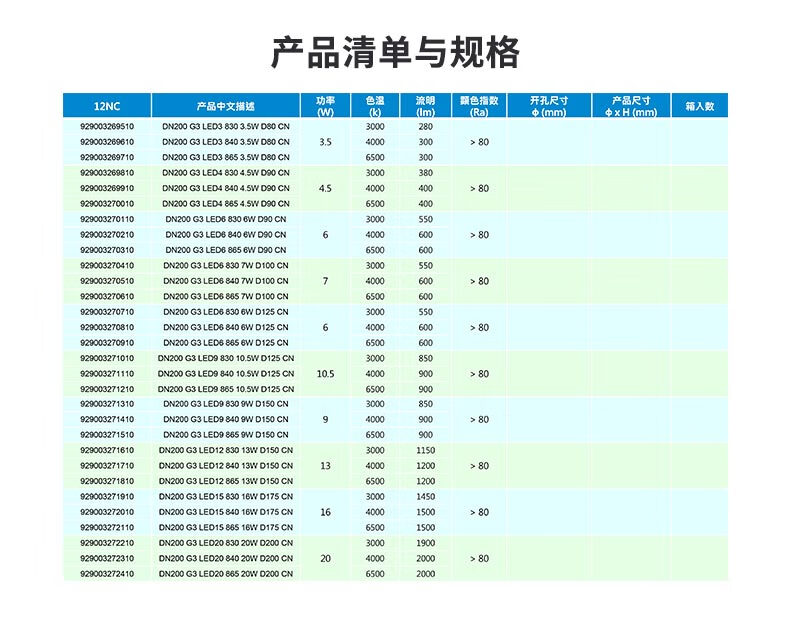Screen dimensions: 790x618
Task: Select the 功率 (W) column header
Action: click(x=325, y=106)
